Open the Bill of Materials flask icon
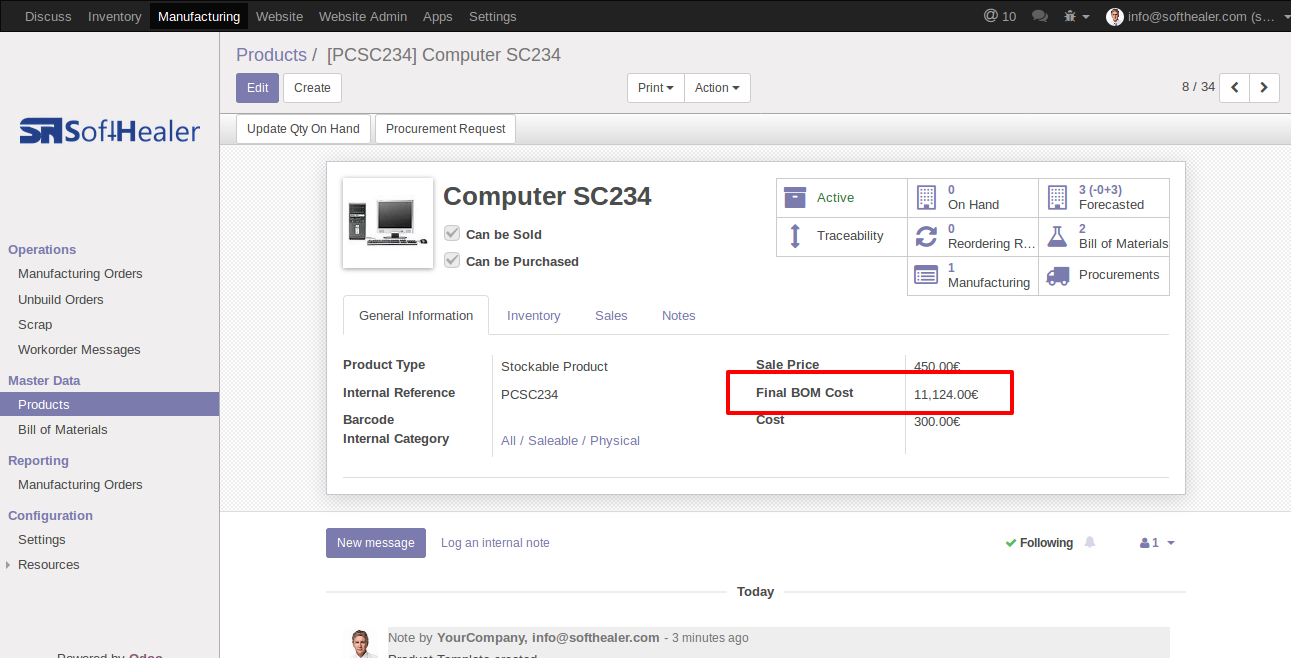This screenshot has height=658, width=1291. (x=1057, y=236)
